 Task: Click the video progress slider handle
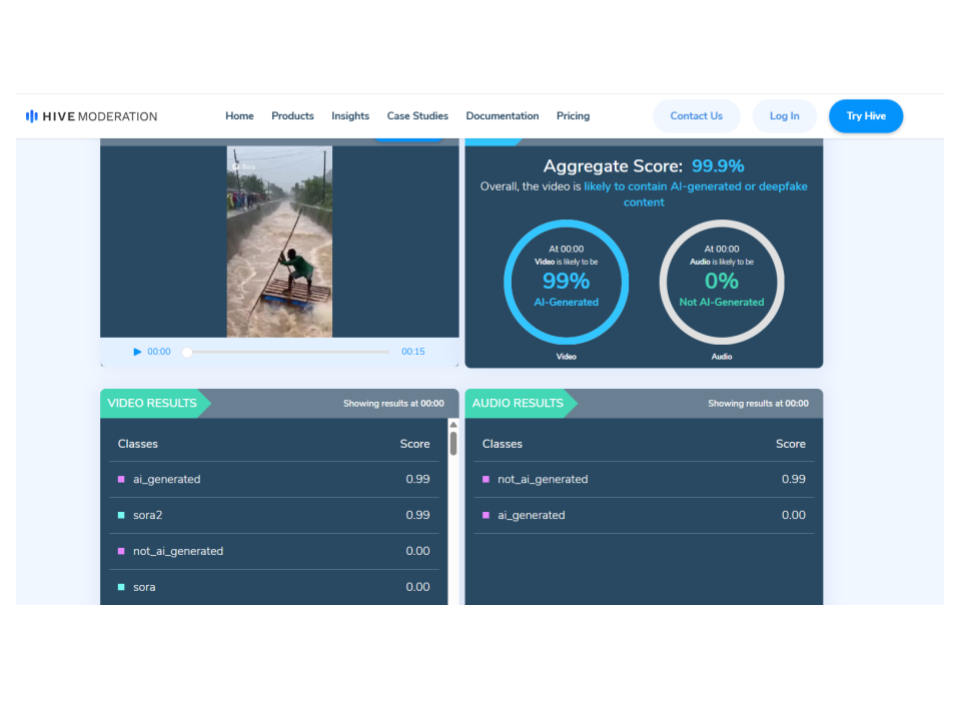187,352
